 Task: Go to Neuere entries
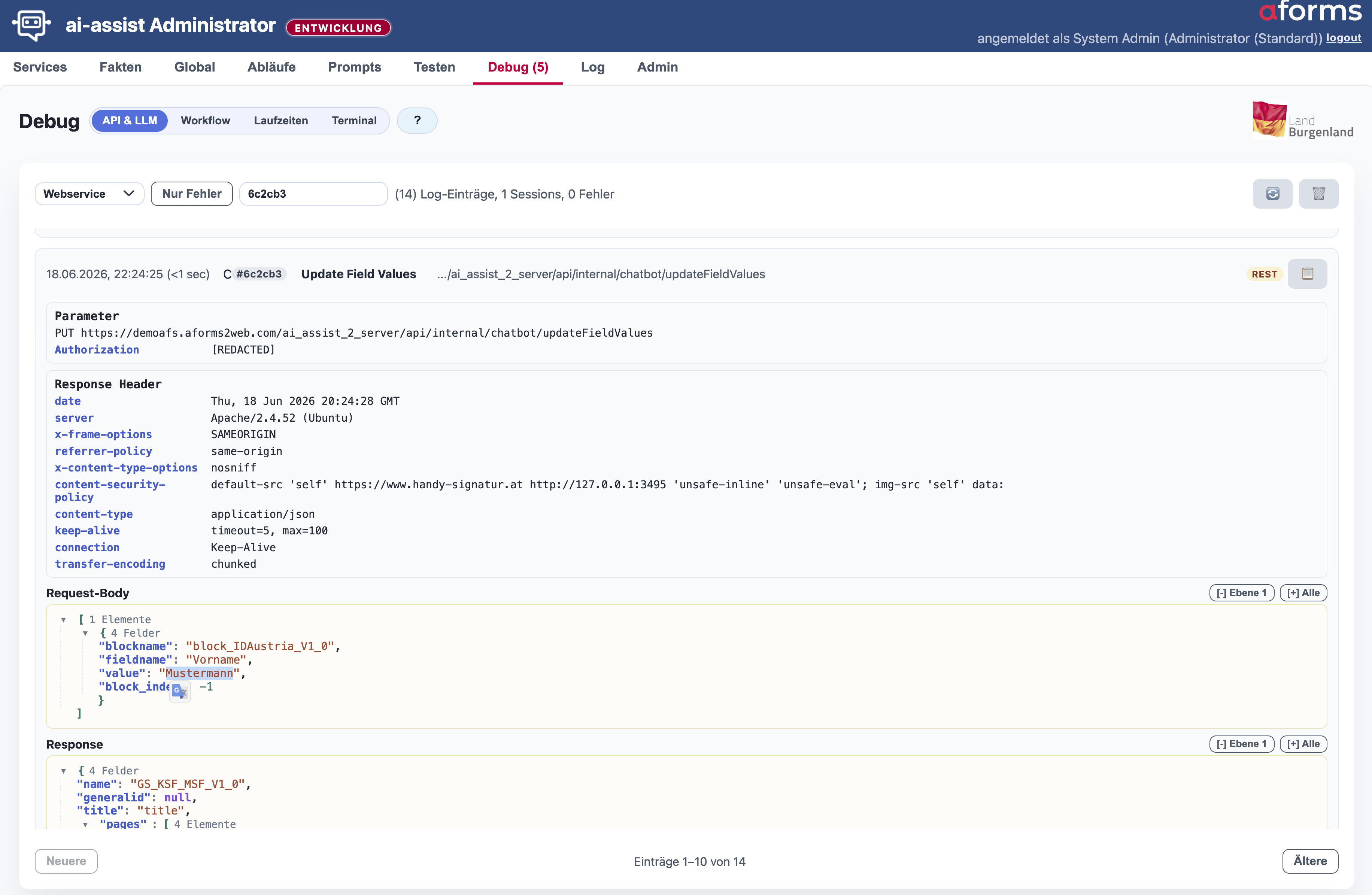pyautogui.click(x=66, y=861)
